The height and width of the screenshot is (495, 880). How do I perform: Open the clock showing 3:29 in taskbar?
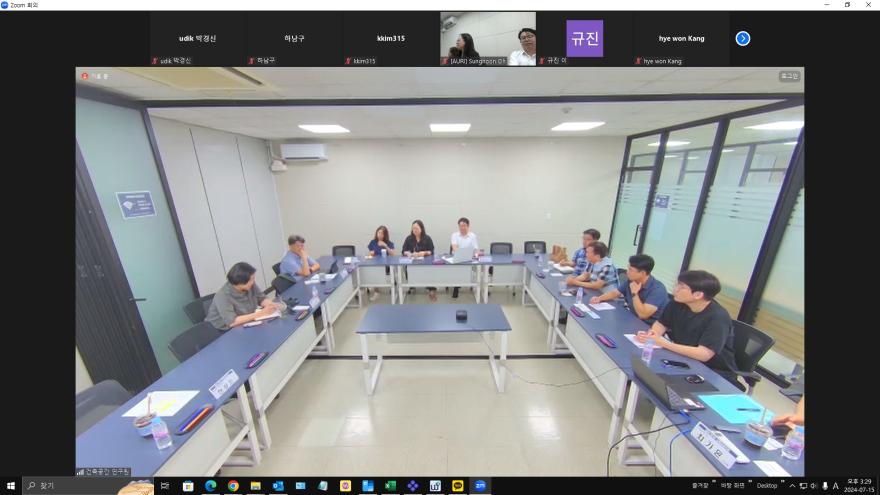coord(859,485)
